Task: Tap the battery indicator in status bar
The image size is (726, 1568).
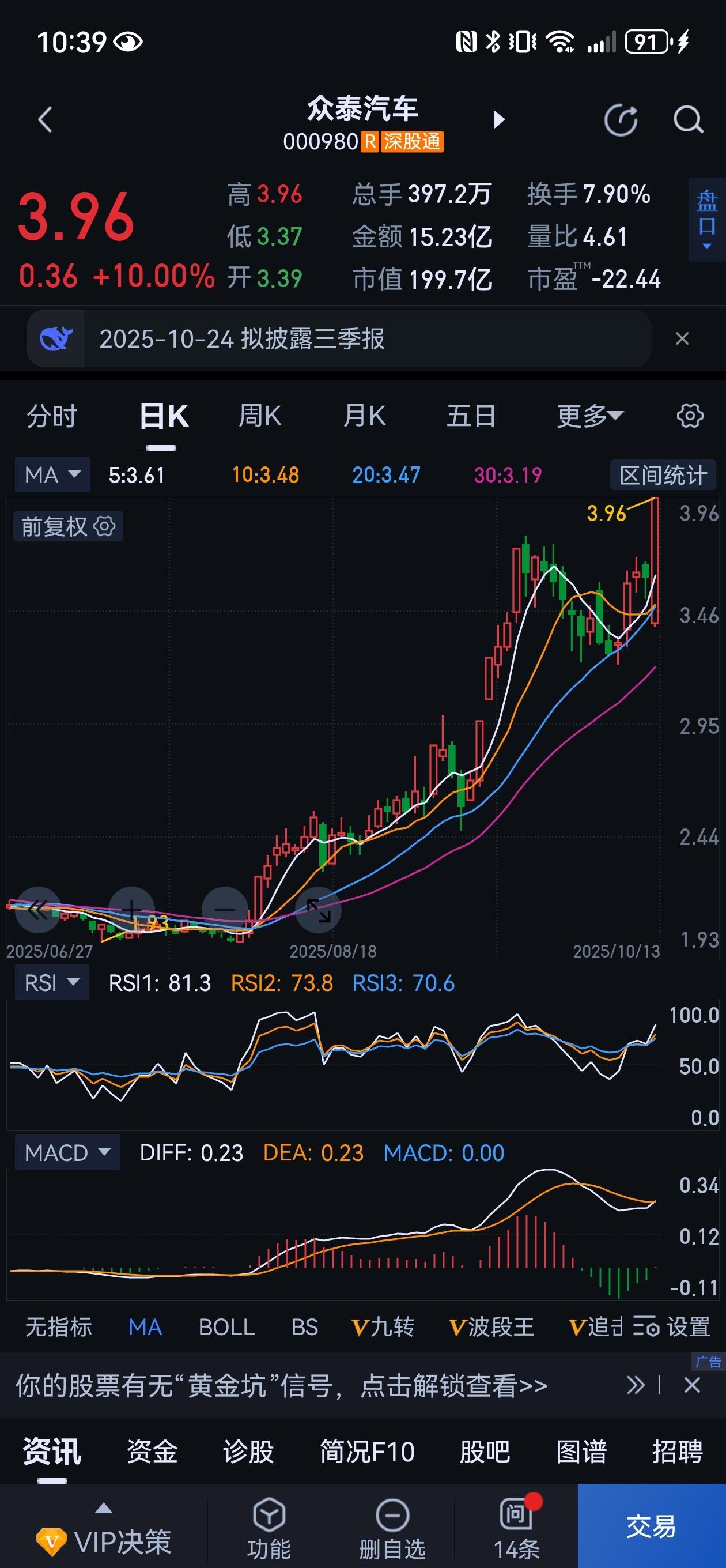Action: 647,42
